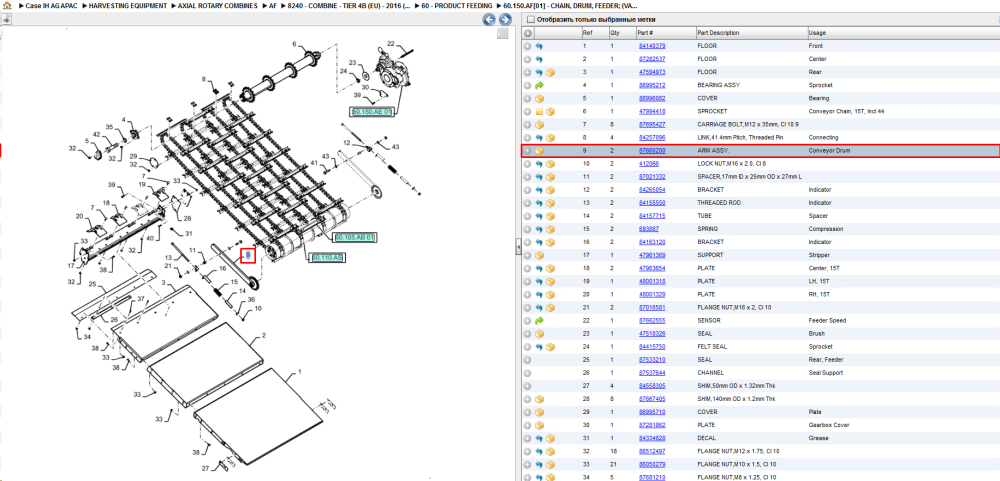Click the note icon on the SPROCKET row

coord(539,112)
